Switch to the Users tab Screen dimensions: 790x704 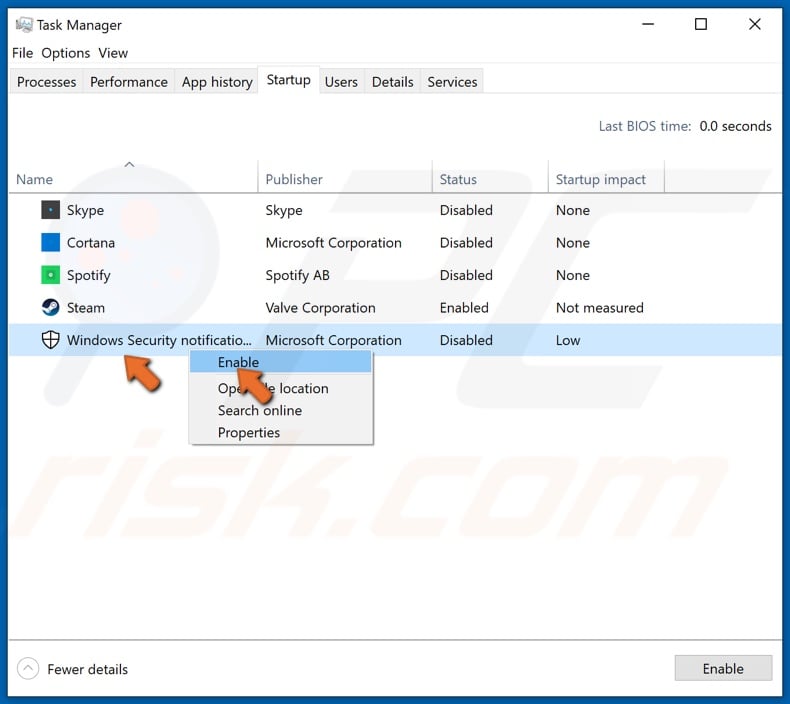[341, 82]
